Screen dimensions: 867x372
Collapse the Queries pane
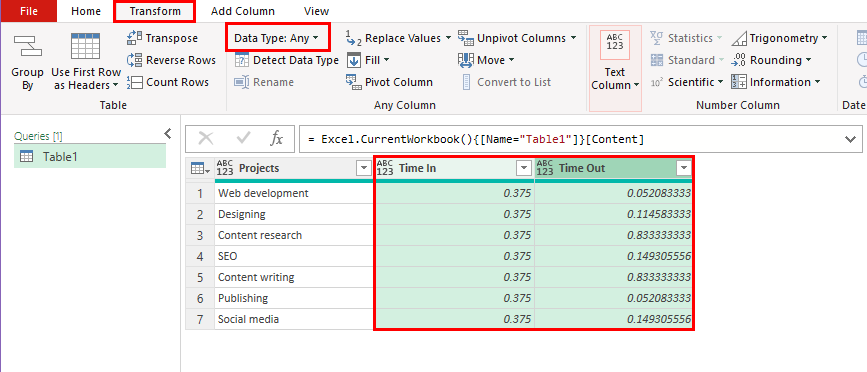tap(168, 133)
